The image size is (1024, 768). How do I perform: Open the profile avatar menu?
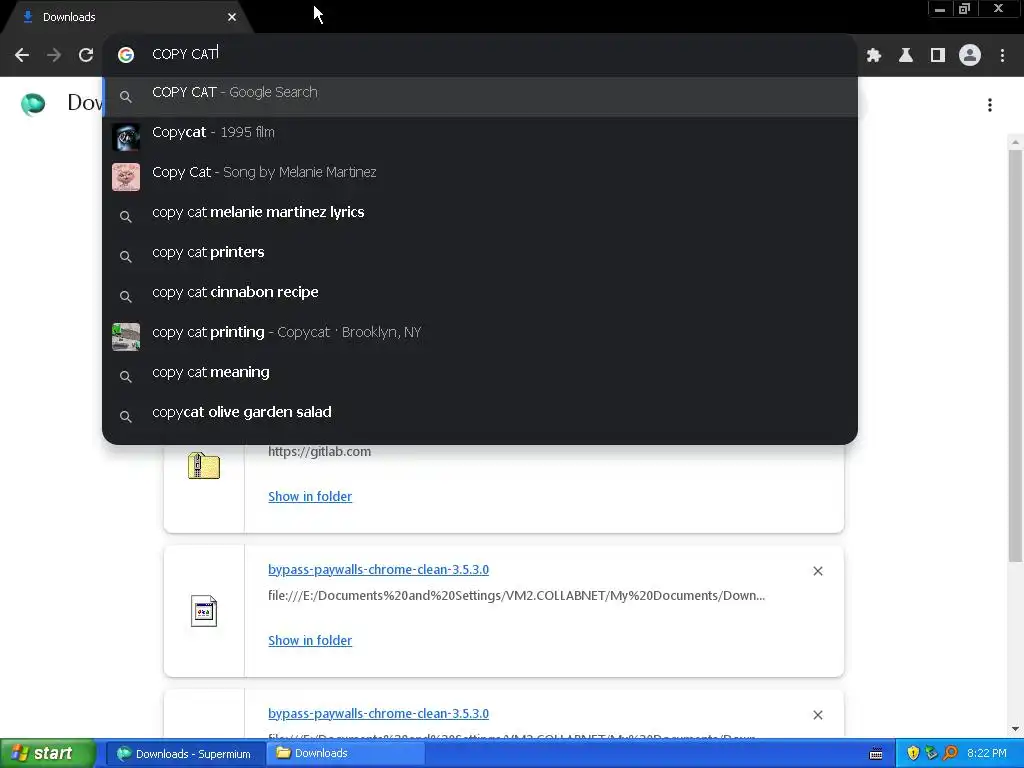coord(970,56)
